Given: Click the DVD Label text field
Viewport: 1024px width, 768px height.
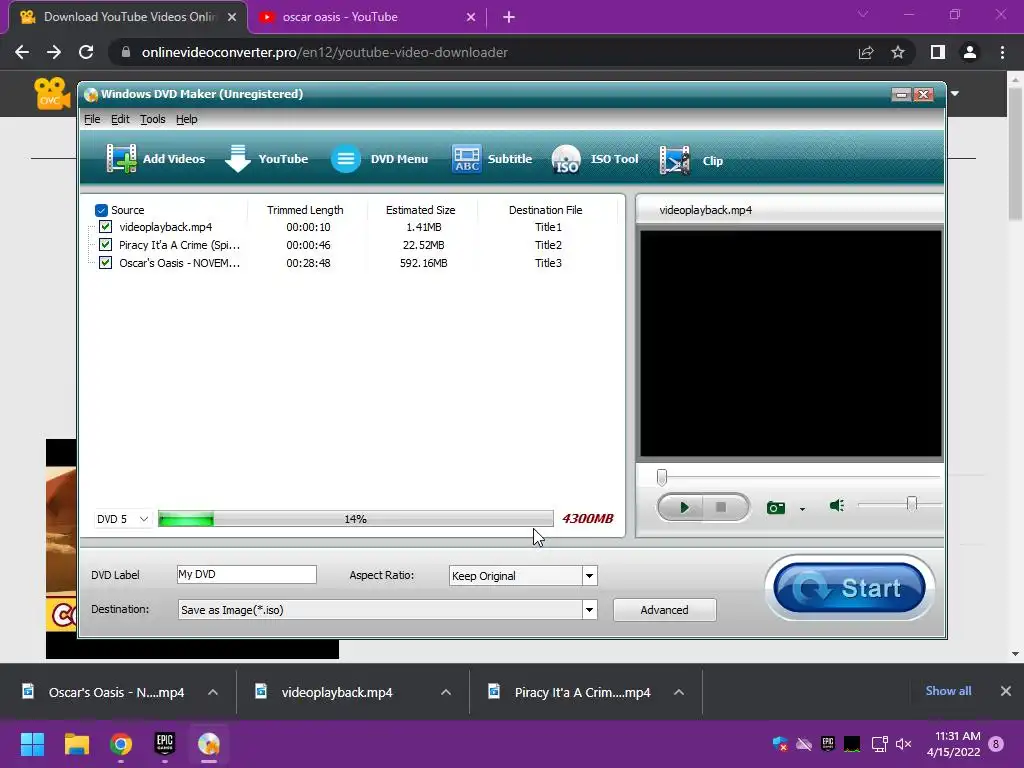Looking at the screenshot, I should [247, 574].
